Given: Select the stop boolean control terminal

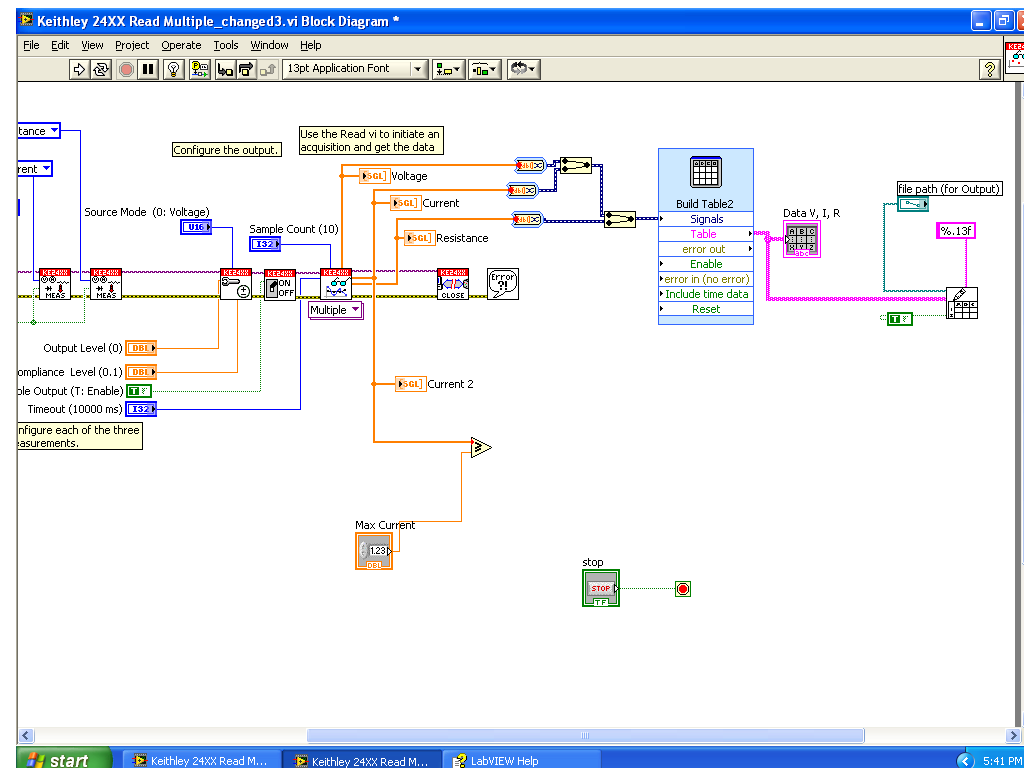Looking at the screenshot, I should coord(601,588).
